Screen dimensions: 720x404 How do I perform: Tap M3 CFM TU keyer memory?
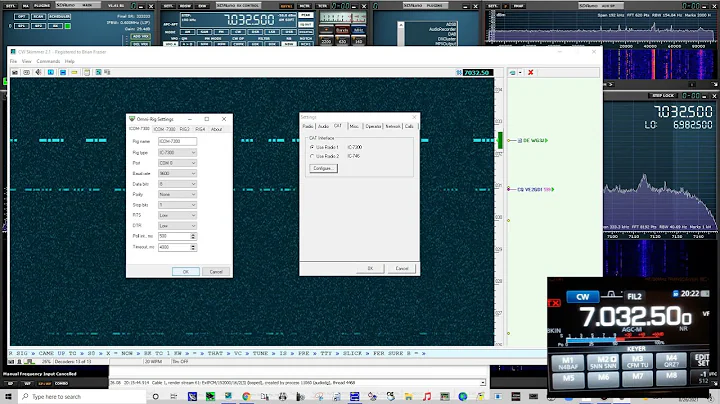click(x=637, y=362)
